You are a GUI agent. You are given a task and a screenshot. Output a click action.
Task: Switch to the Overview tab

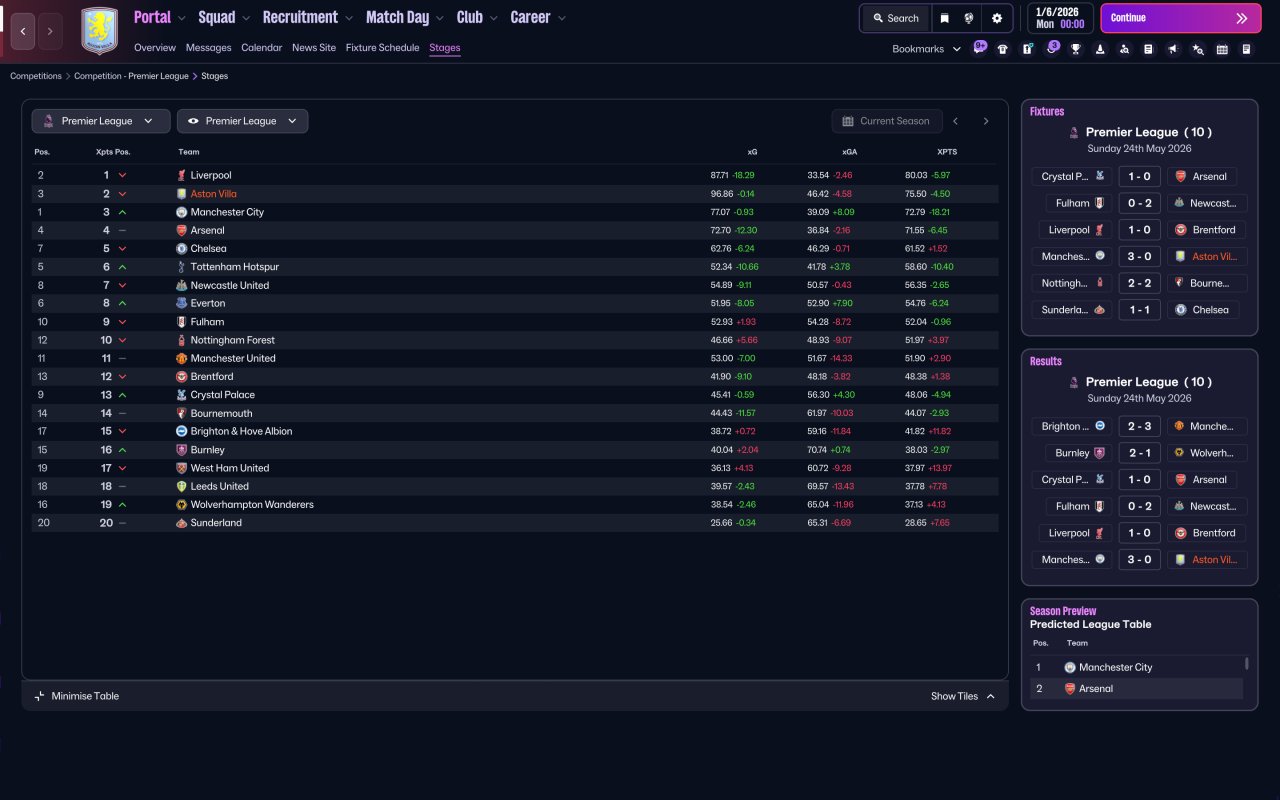[155, 48]
